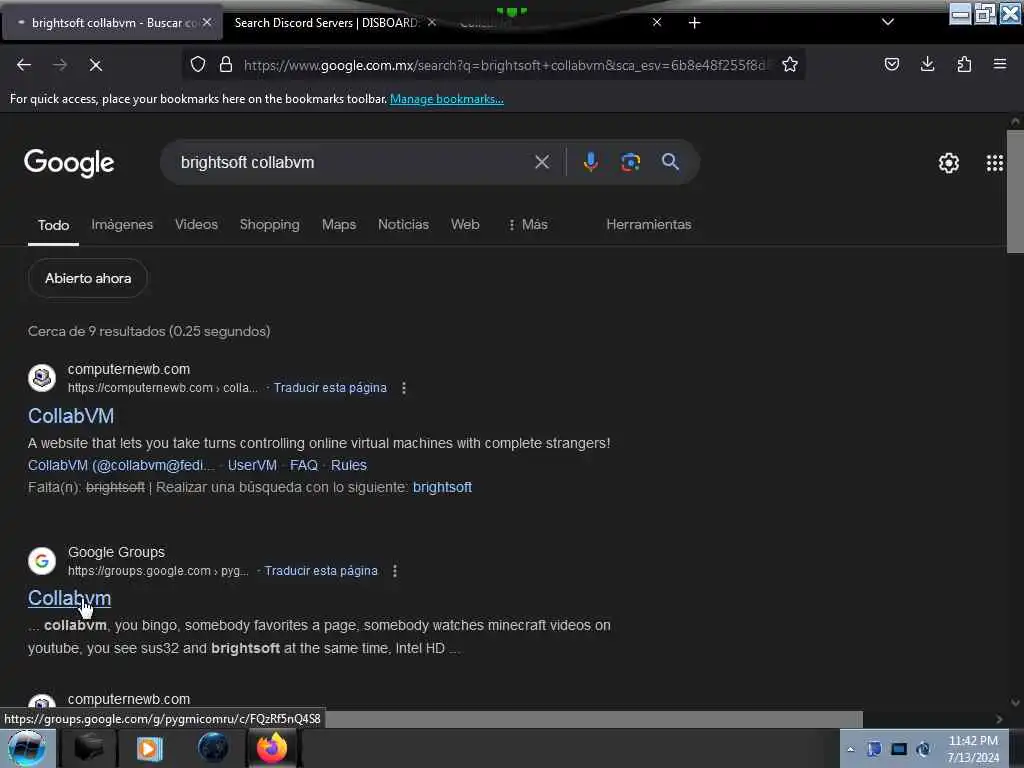Clear the Google search box
1024x768 pixels.
[541, 162]
